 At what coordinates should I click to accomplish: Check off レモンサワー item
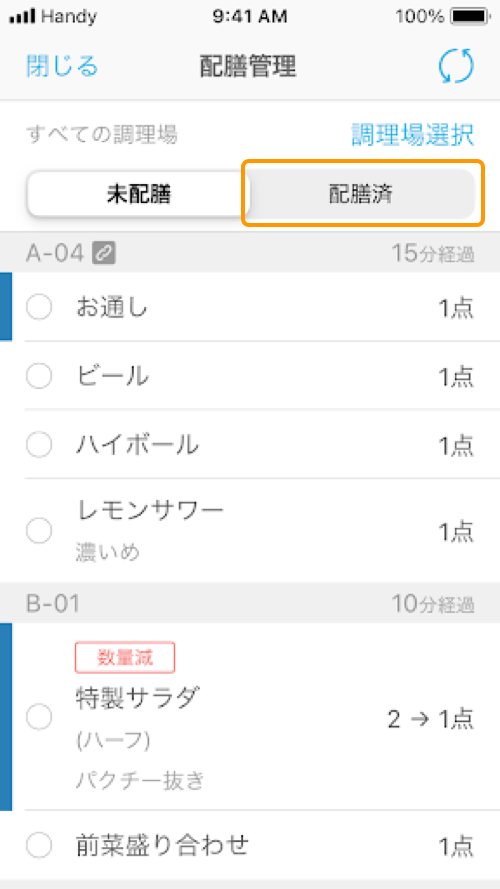click(x=39, y=531)
